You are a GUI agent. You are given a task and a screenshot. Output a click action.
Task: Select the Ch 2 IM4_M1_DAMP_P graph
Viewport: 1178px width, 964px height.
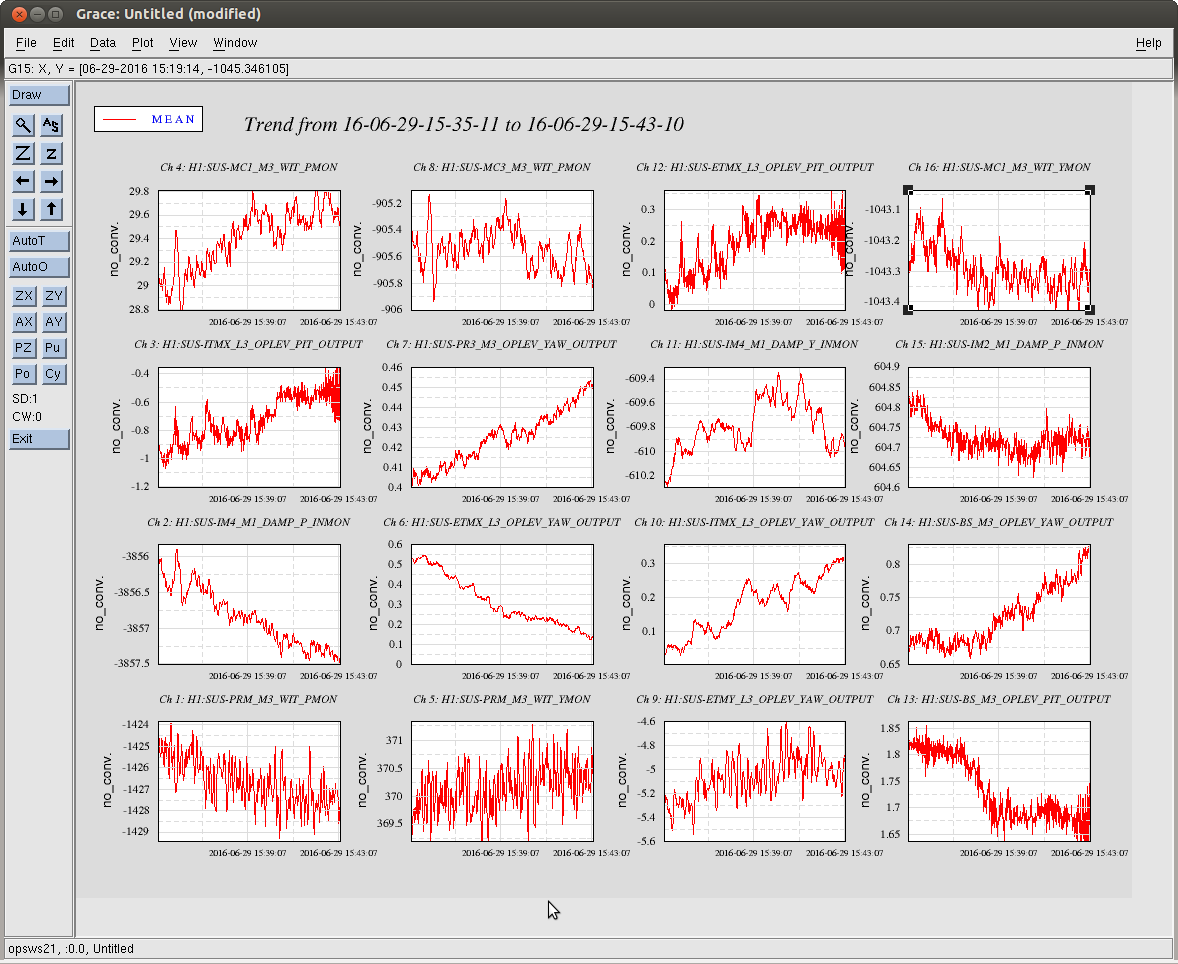249,604
